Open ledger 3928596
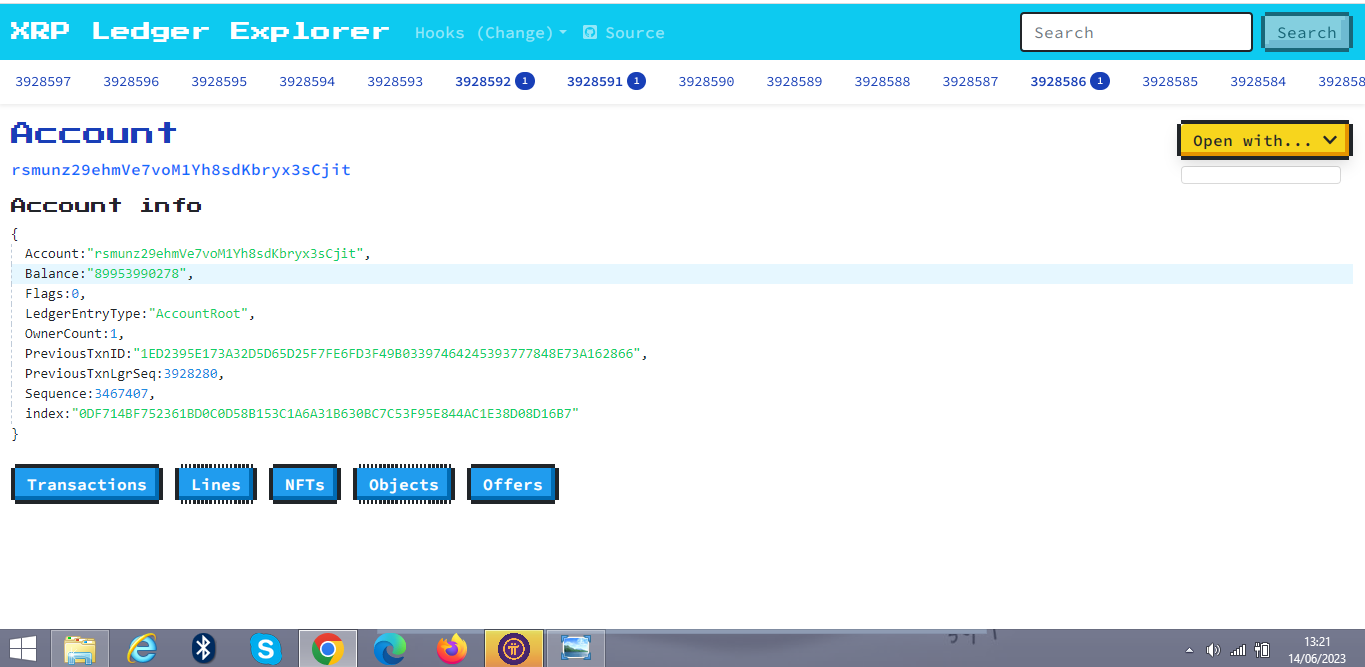Screen dimensions: 1365x667 tap(131, 81)
